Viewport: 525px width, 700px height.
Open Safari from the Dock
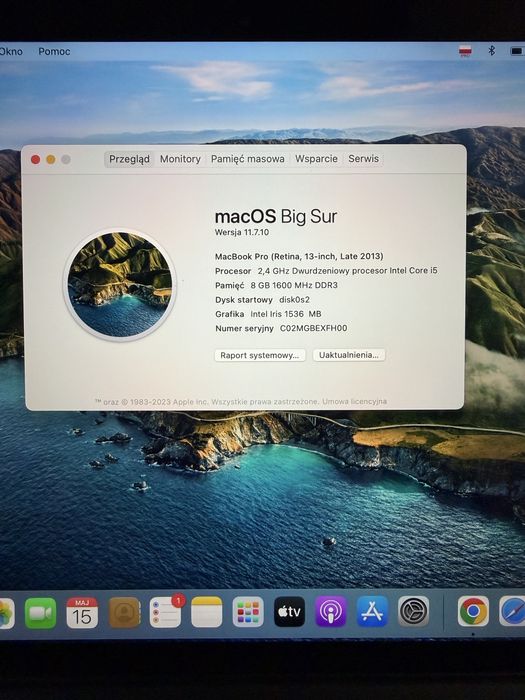coord(512,611)
